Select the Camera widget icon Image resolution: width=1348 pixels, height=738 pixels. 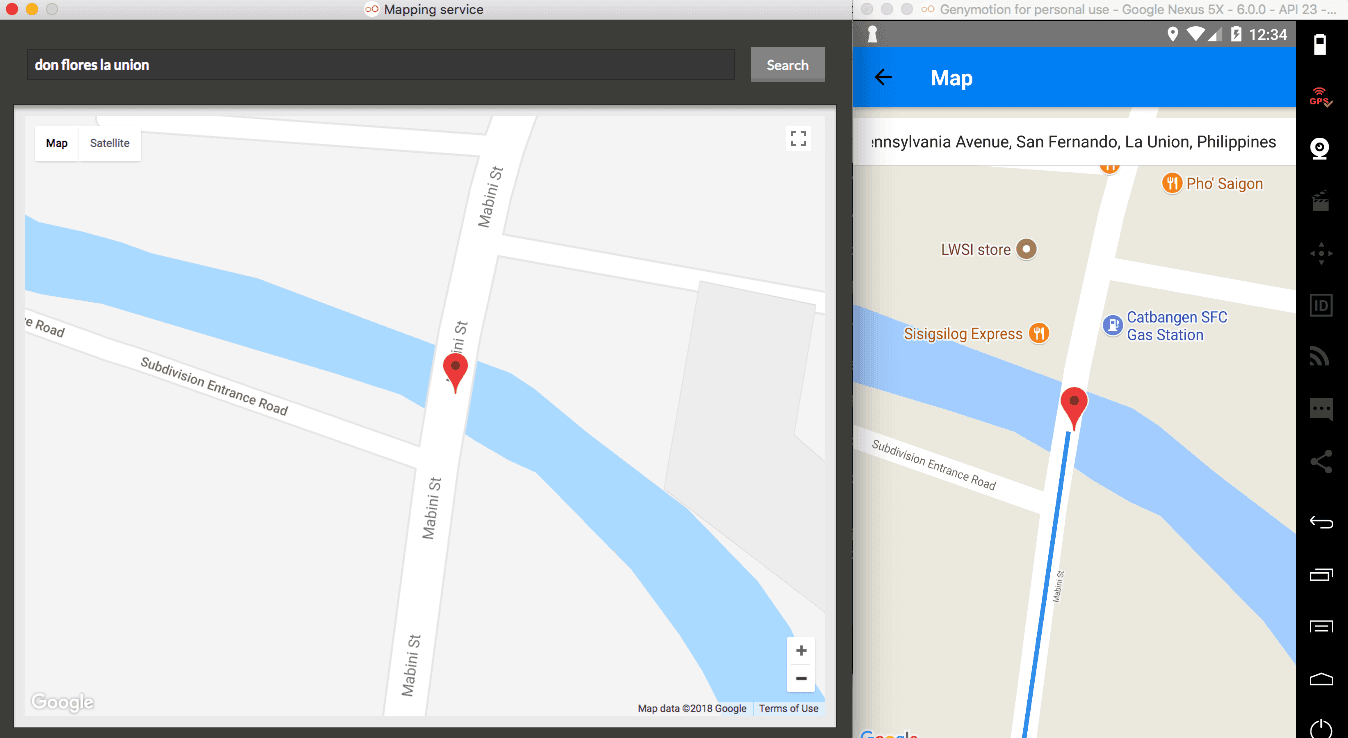point(1320,147)
